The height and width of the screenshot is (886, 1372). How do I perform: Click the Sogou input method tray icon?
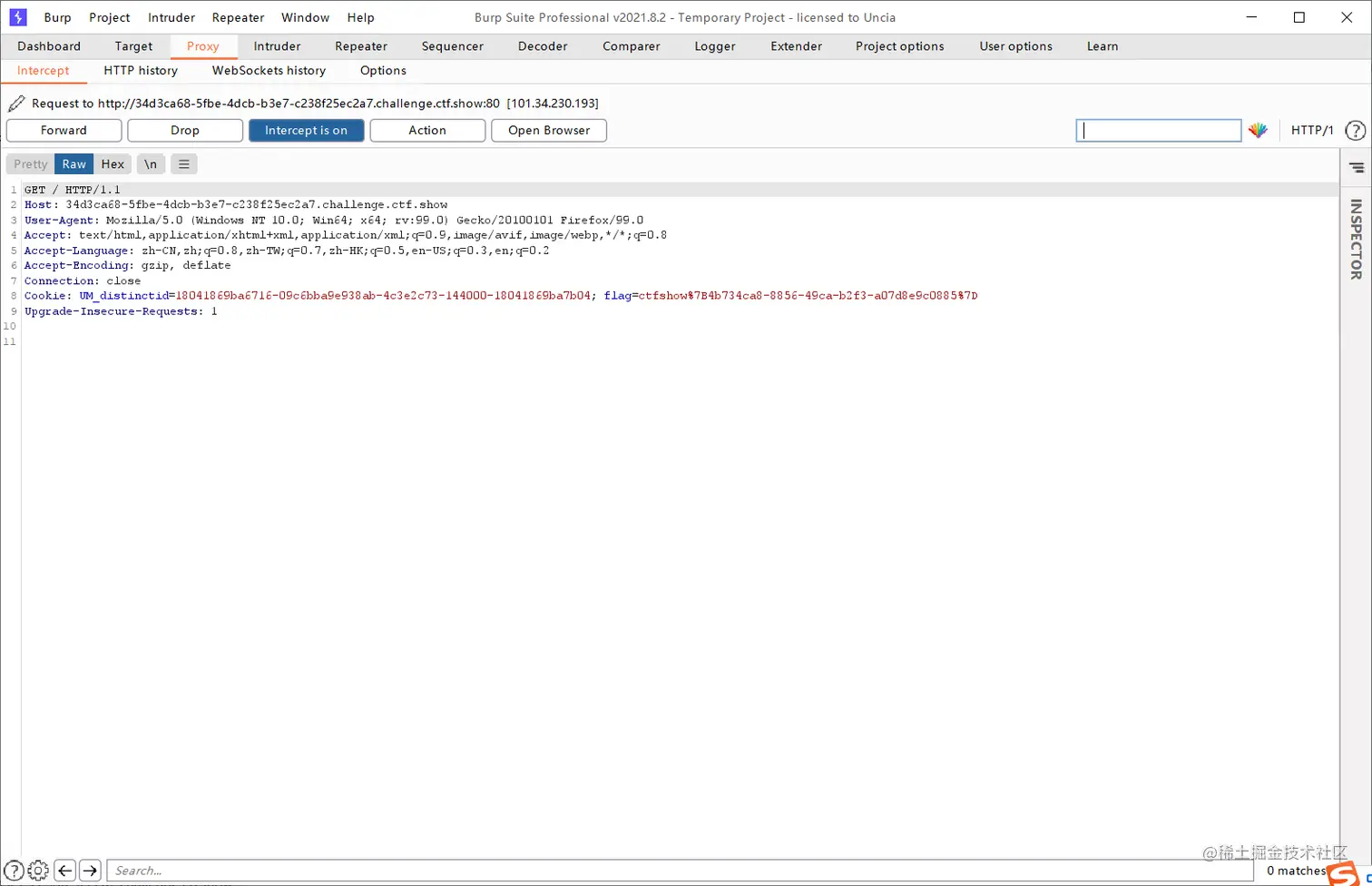[1342, 874]
